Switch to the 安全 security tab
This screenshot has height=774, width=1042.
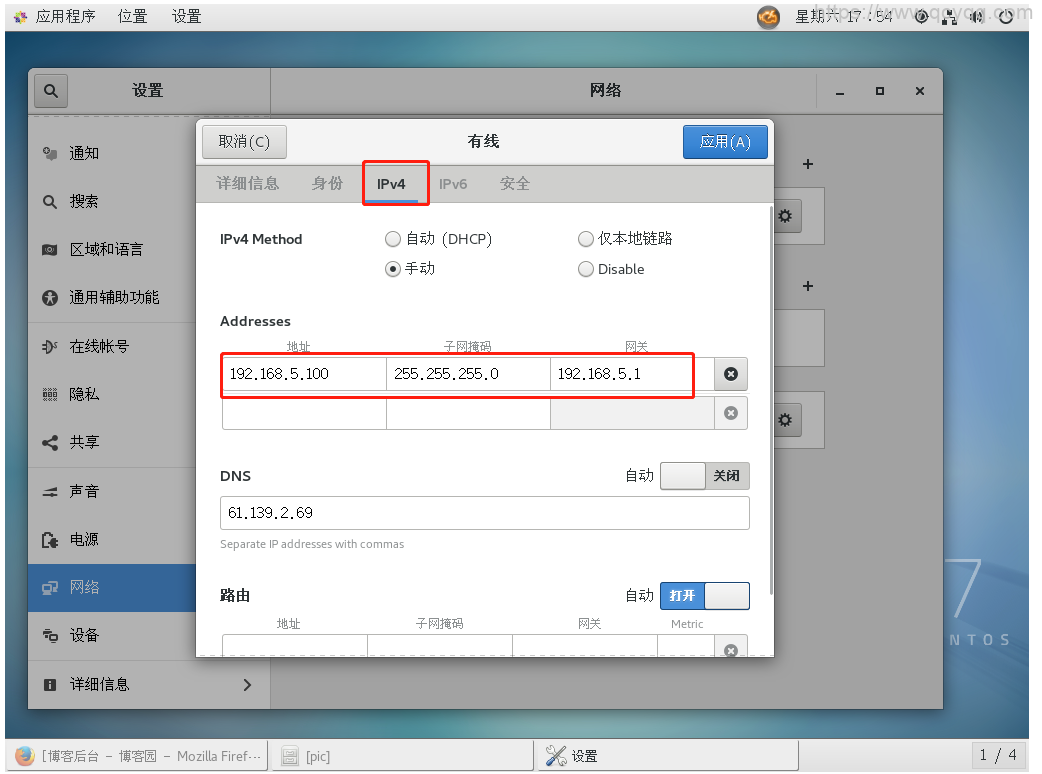tap(515, 184)
